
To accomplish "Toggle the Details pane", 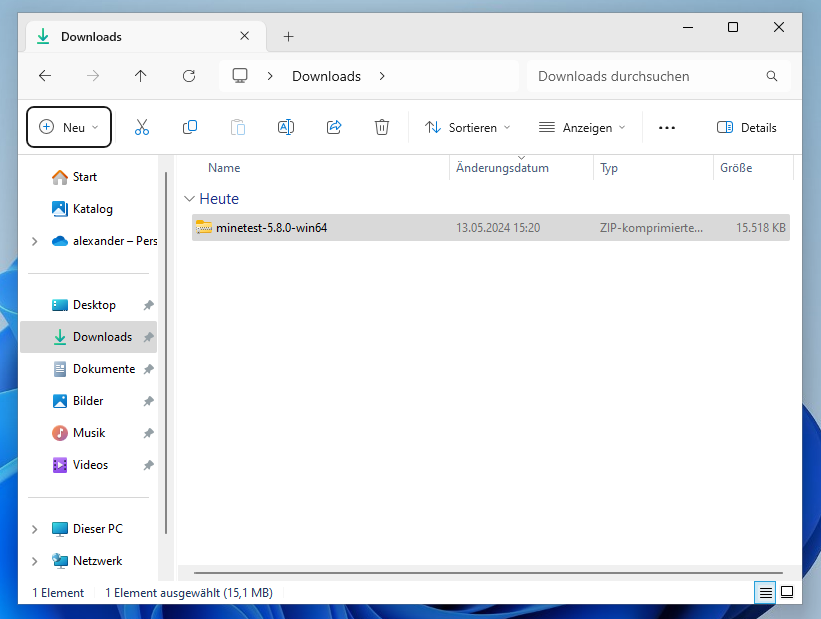I will point(747,127).
